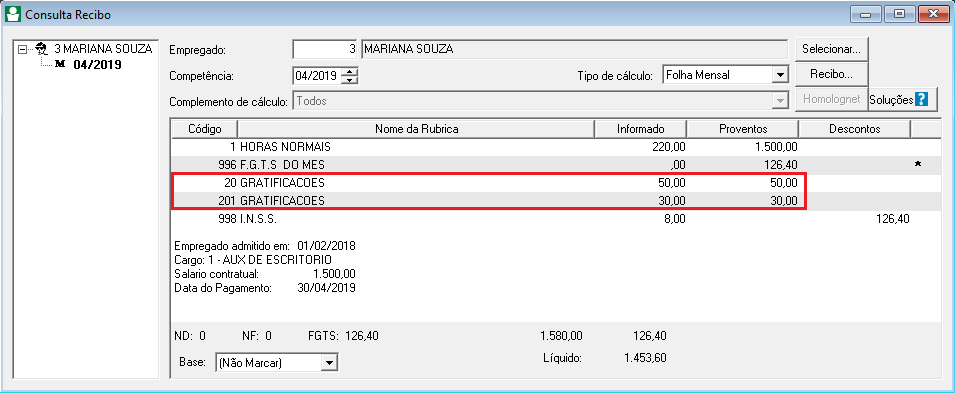The image size is (955, 393).
Task: Select the 998 I.N.S.S. row
Action: point(557,218)
